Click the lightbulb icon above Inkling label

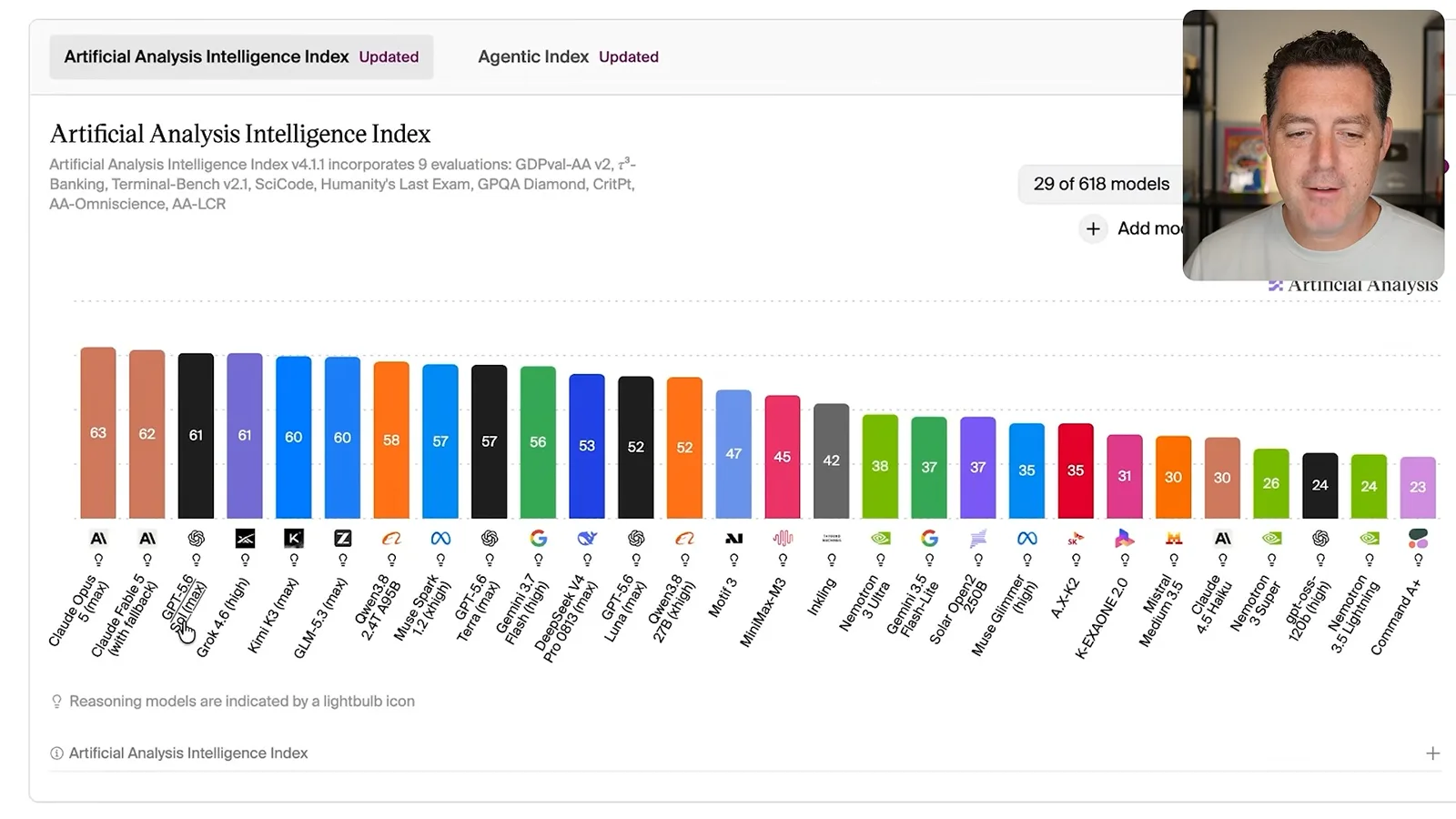pyautogui.click(x=831, y=561)
